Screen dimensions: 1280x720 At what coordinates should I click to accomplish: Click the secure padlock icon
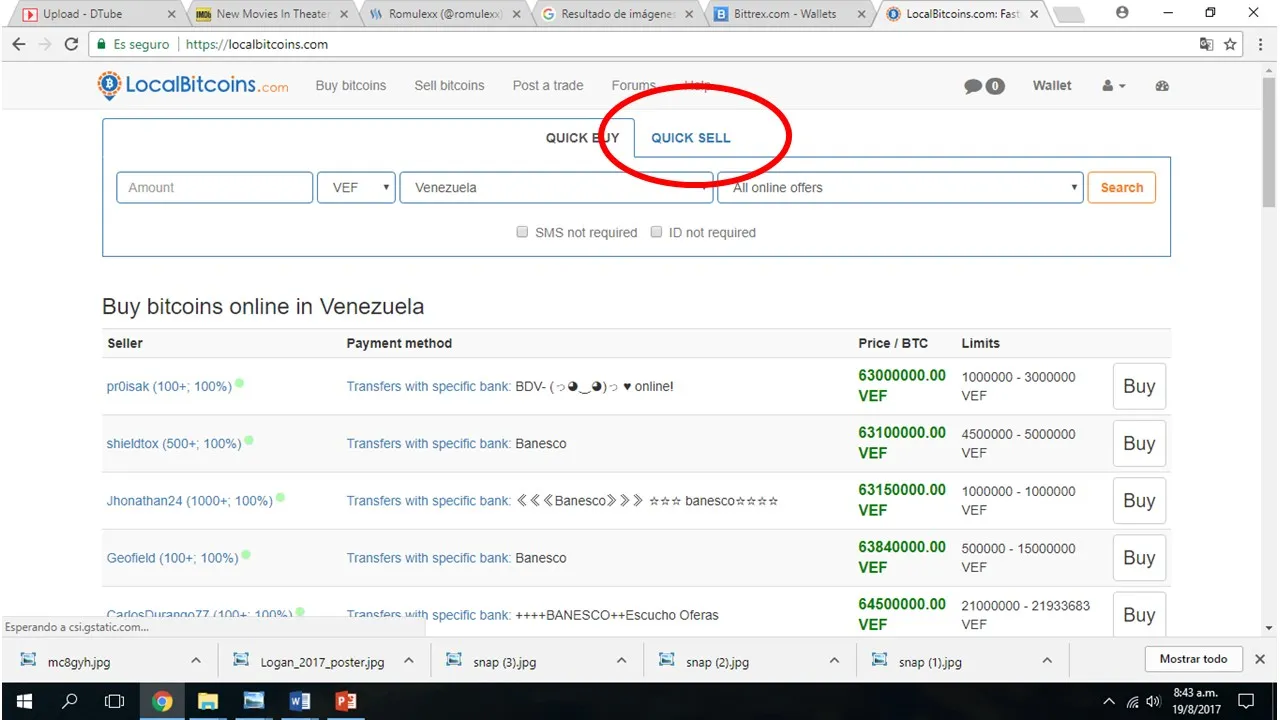(100, 44)
